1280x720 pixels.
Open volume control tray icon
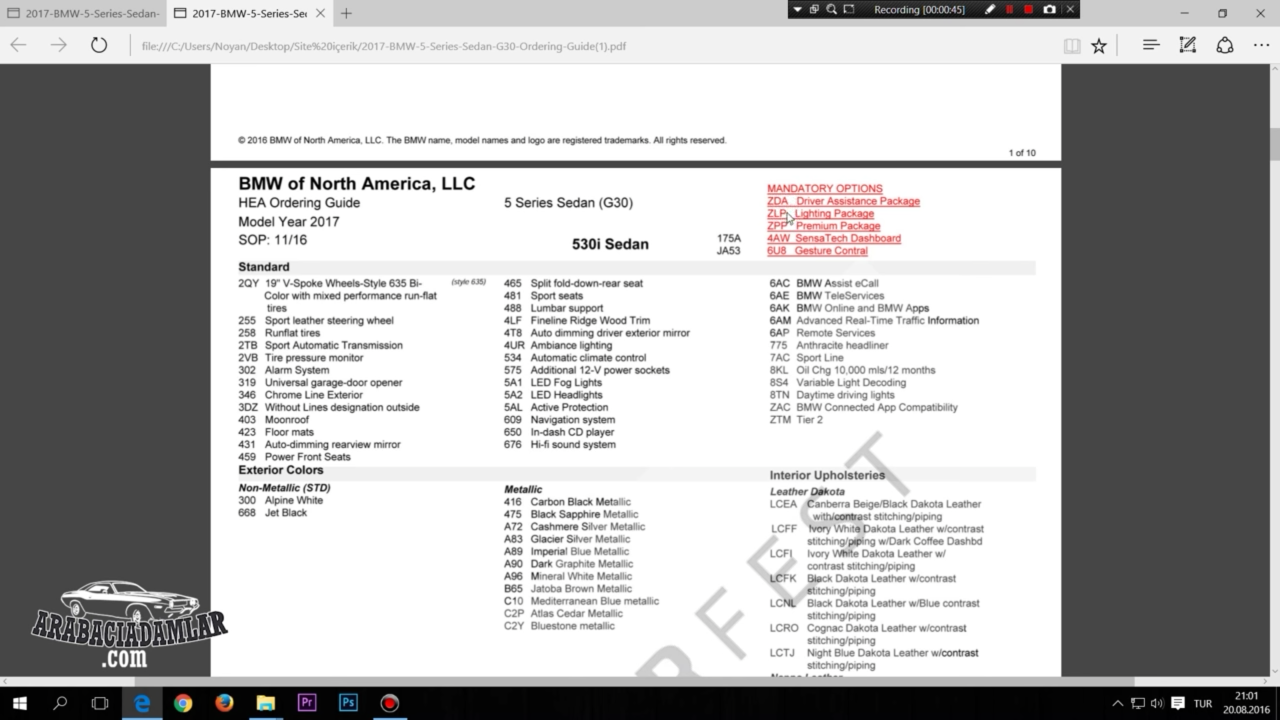tap(1156, 703)
